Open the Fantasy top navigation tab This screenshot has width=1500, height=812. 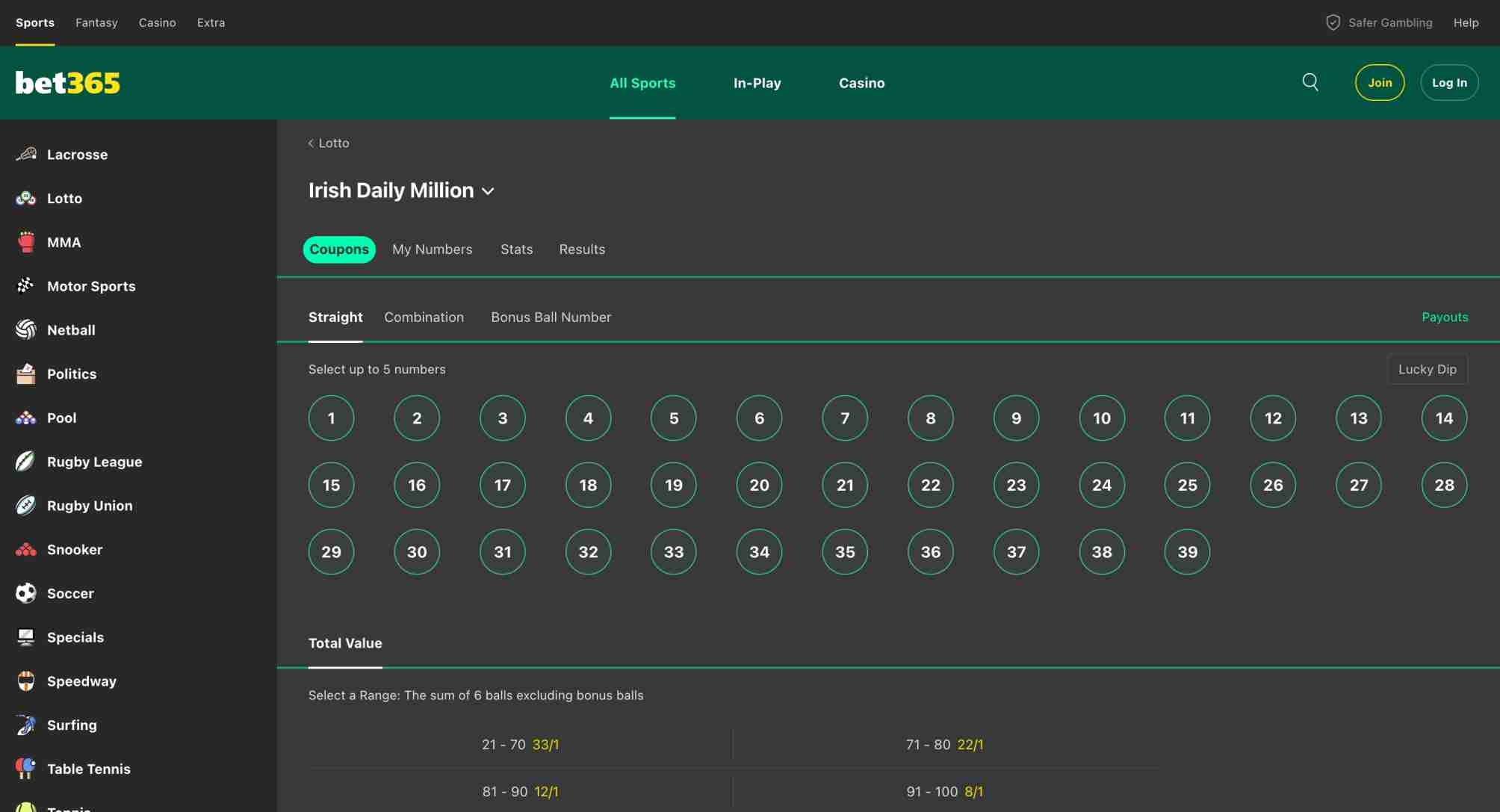click(x=96, y=22)
